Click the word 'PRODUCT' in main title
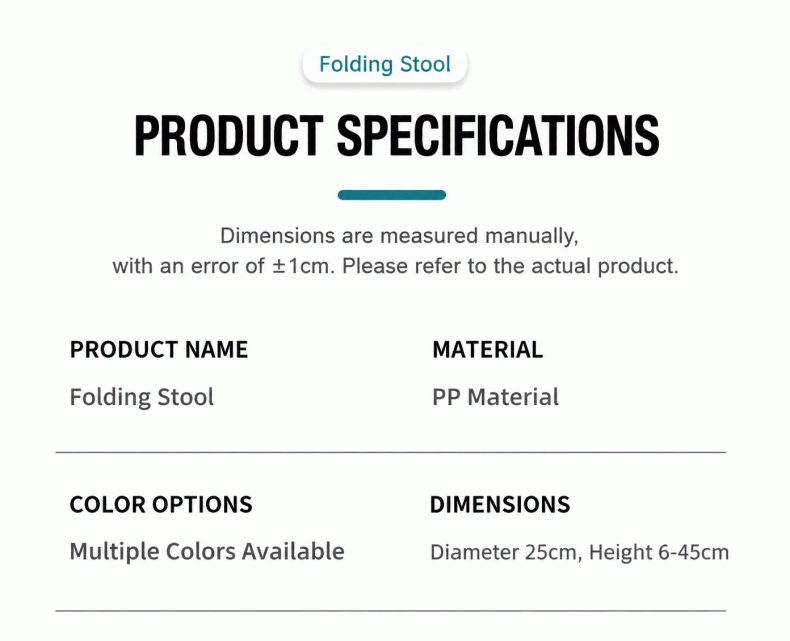The image size is (790, 641). tap(228, 135)
